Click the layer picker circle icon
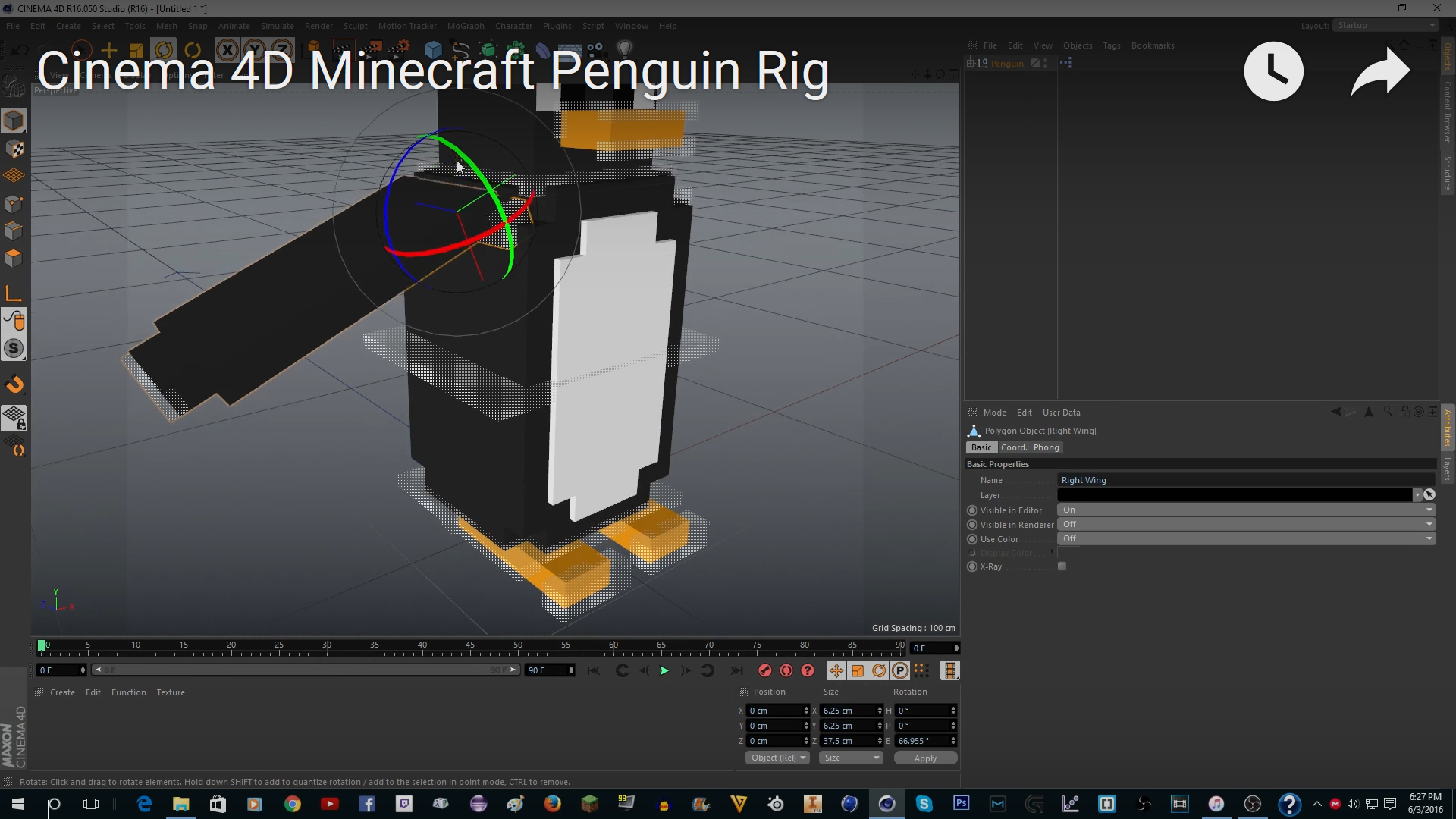The width and height of the screenshot is (1456, 819). coord(1429,494)
